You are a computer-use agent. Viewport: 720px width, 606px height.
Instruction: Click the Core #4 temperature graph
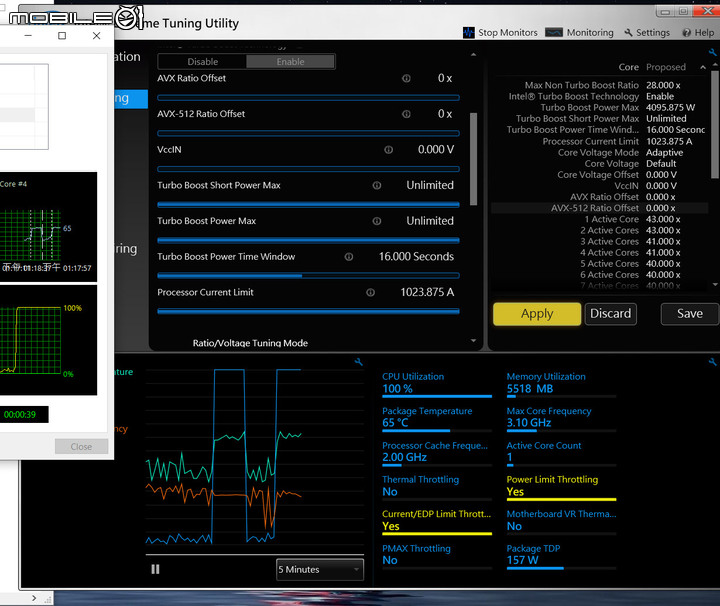pyautogui.click(x=48, y=227)
